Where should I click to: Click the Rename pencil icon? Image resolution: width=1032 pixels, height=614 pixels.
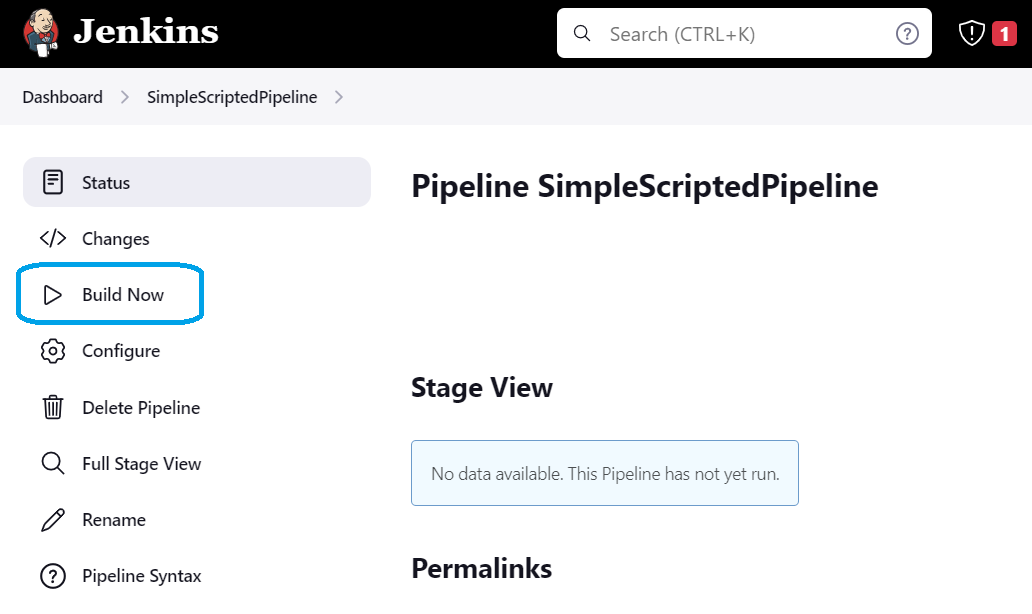53,520
